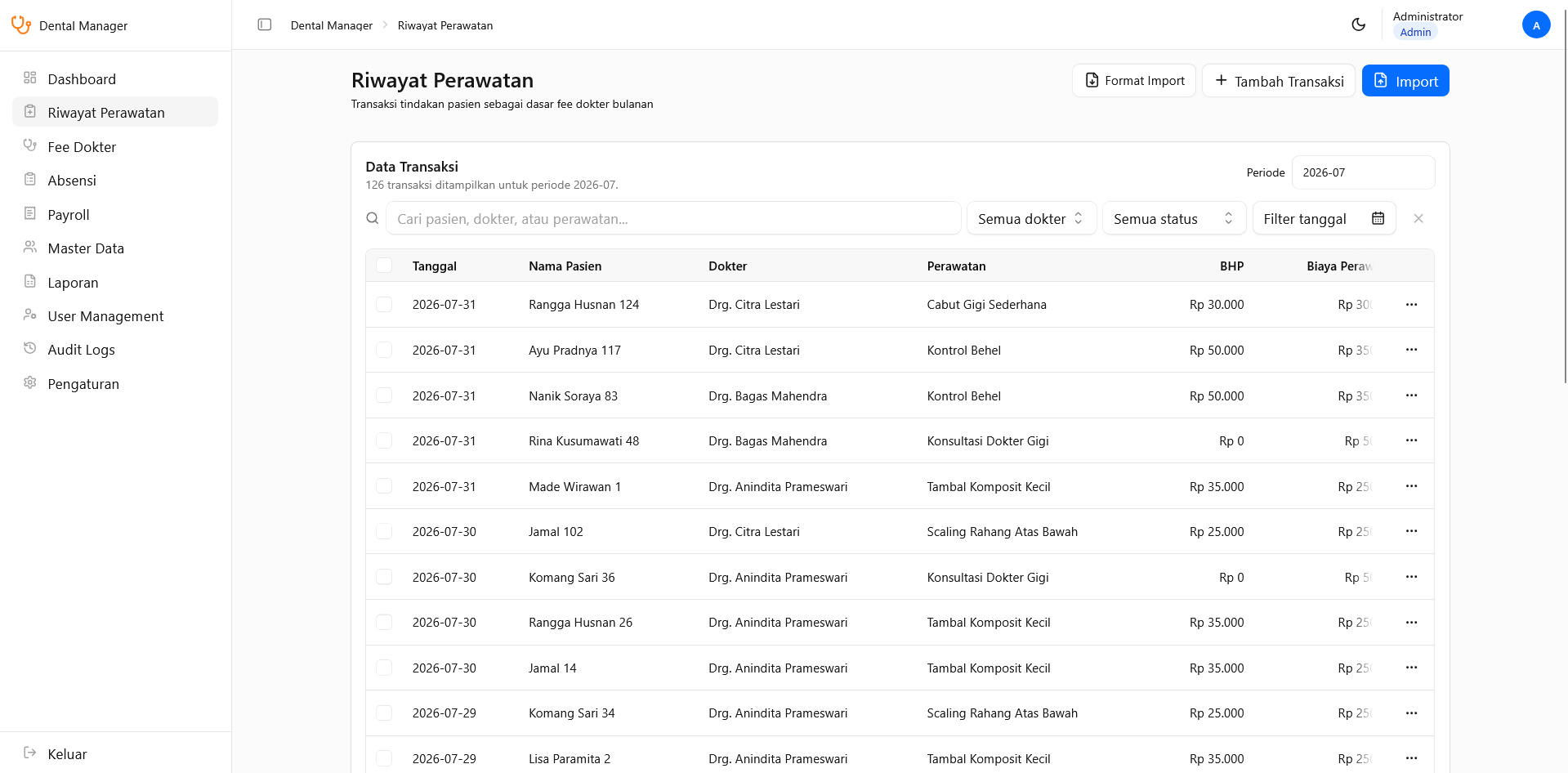Click the Dental Manager stethoscope logo

pyautogui.click(x=21, y=25)
